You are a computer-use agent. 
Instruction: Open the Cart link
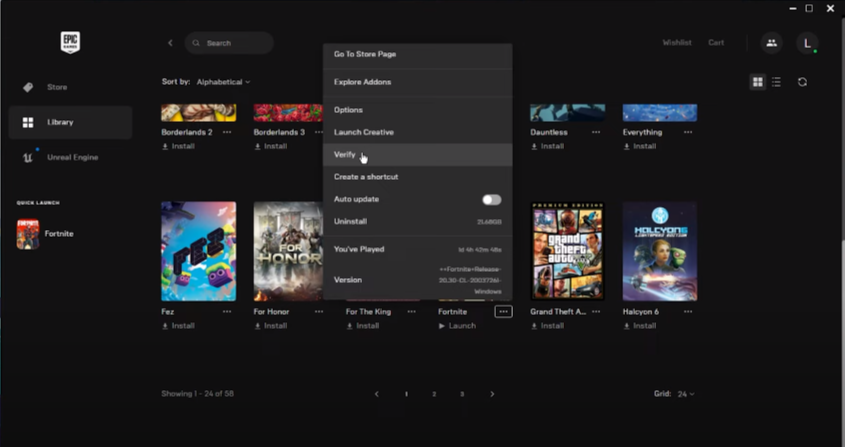[x=716, y=43]
